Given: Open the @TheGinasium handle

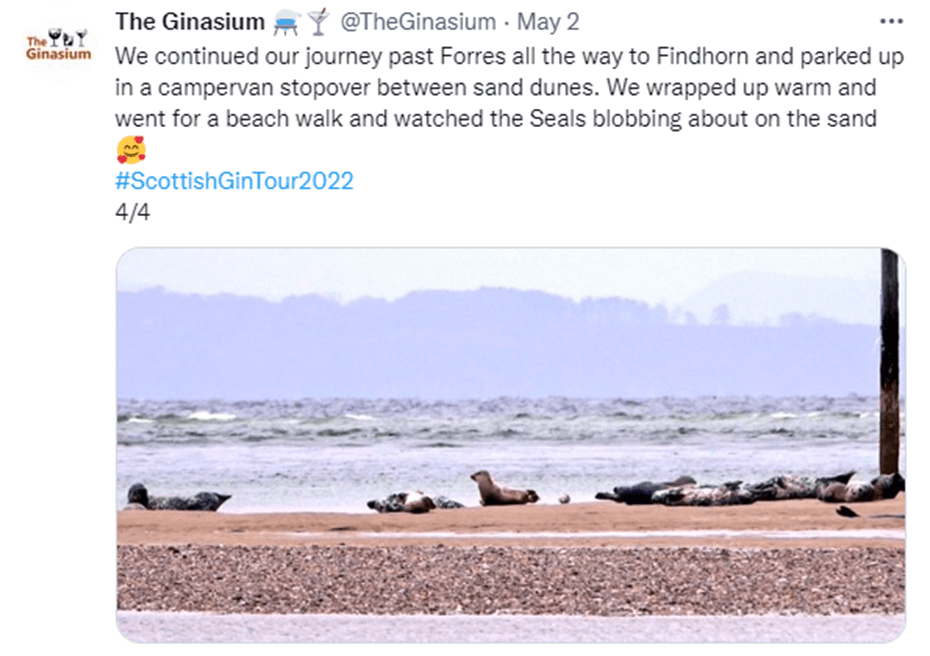Looking at the screenshot, I should 418,21.
